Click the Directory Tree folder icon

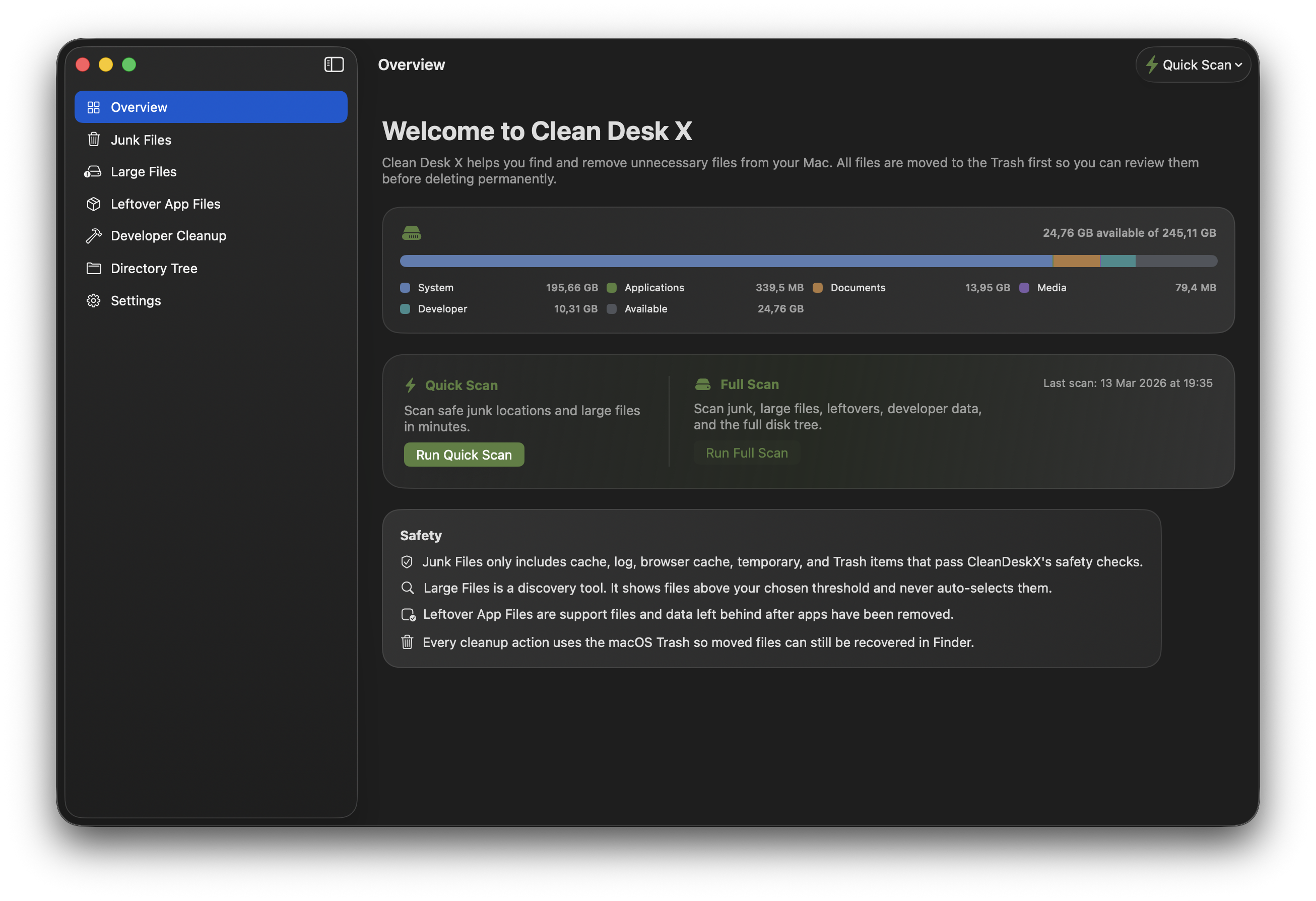(x=93, y=269)
